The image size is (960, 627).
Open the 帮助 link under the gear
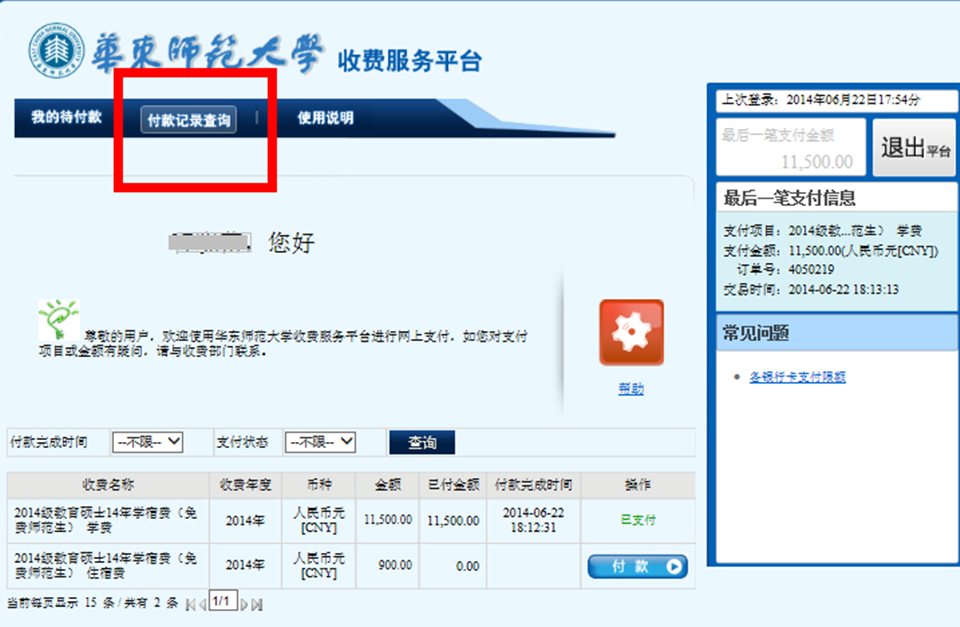tap(631, 388)
